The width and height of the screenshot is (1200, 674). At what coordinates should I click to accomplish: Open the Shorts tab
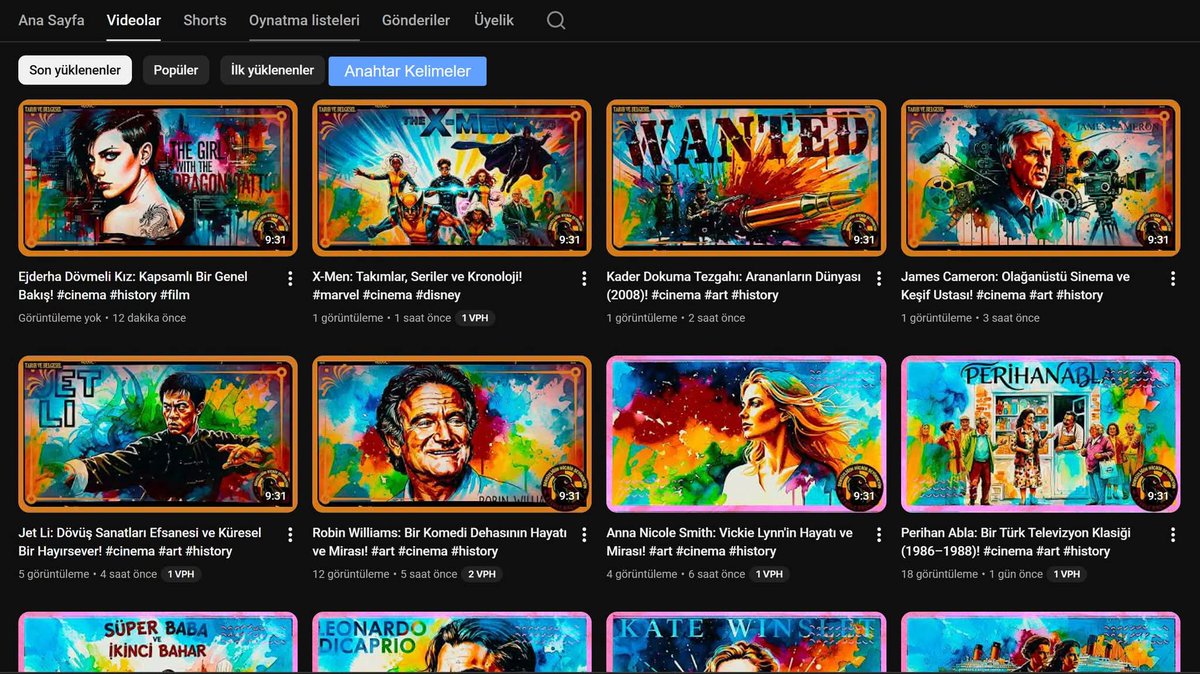tap(205, 20)
